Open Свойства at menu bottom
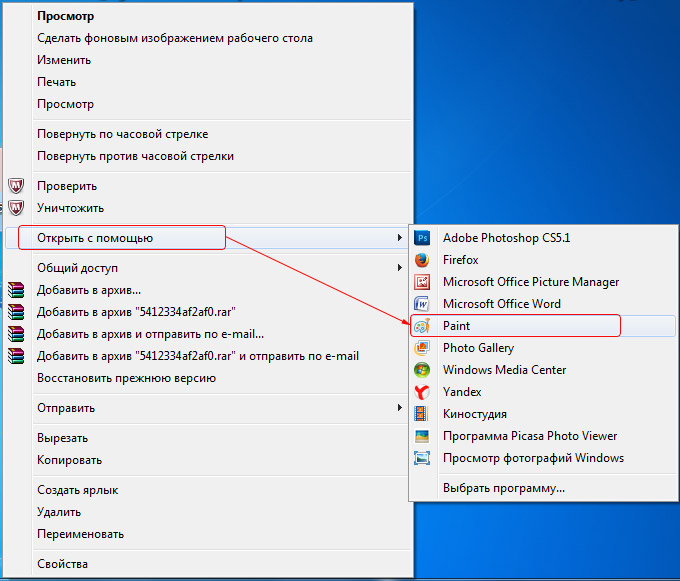This screenshot has height=581, width=680. [62, 564]
